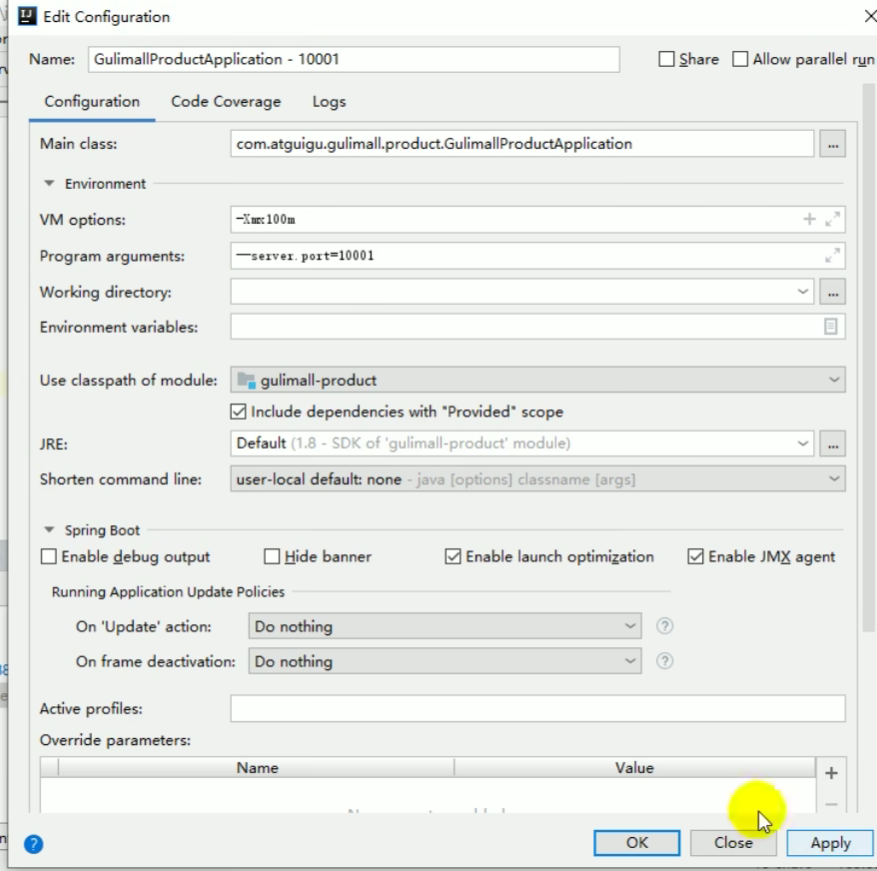Click 'Running Application Update Policies' label
Image resolution: width=877 pixels, height=871 pixels.
pos(168,592)
